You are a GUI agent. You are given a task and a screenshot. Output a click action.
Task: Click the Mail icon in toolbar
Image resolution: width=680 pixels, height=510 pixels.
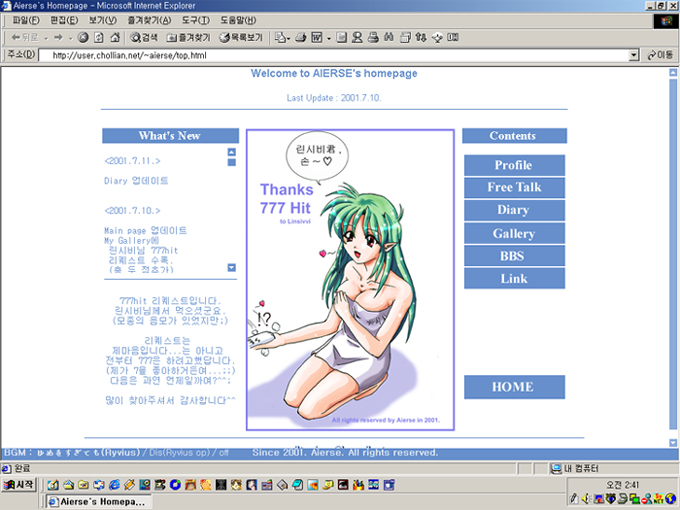[x=282, y=38]
